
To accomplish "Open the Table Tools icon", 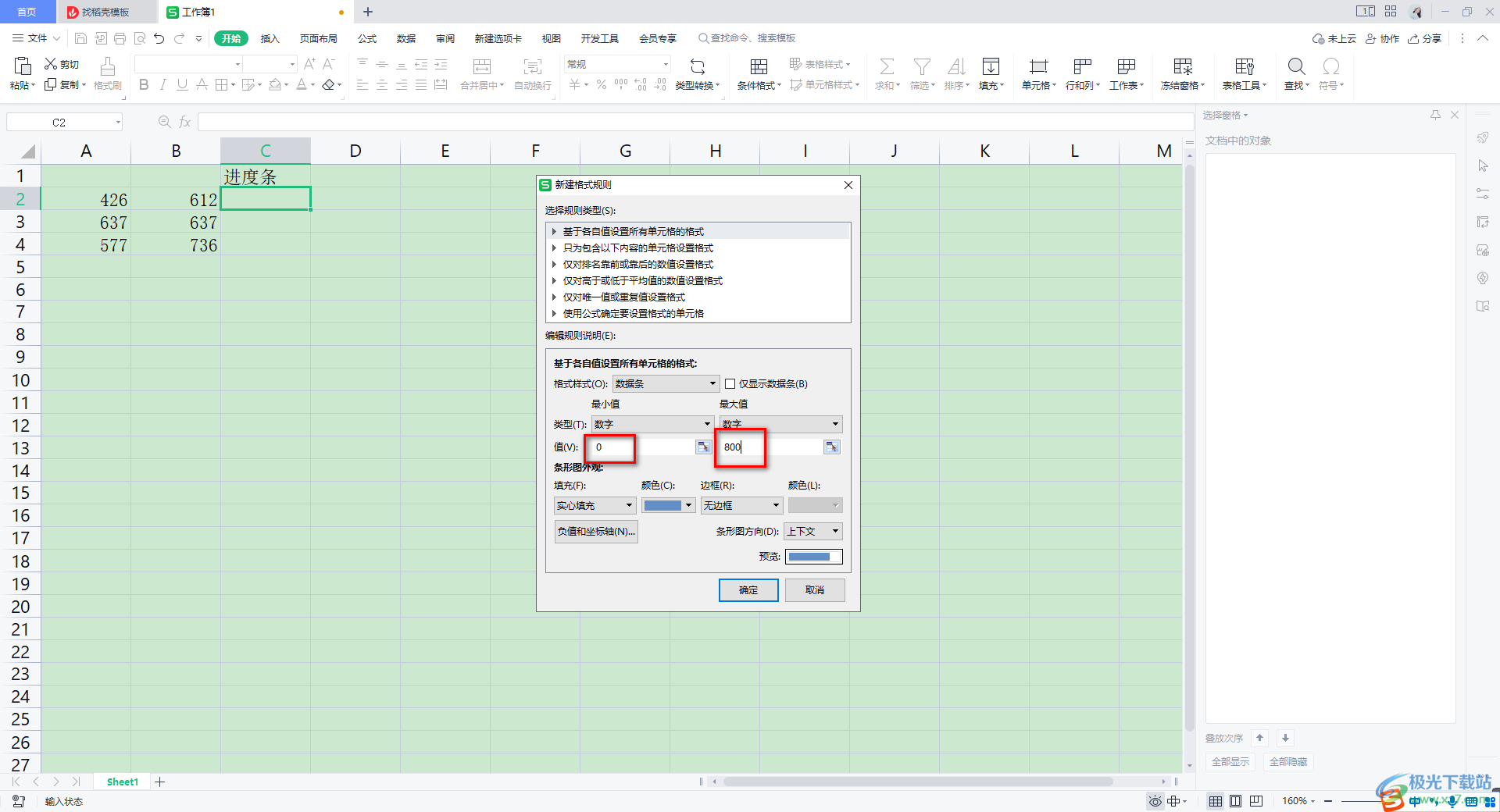I will pos(1245,66).
